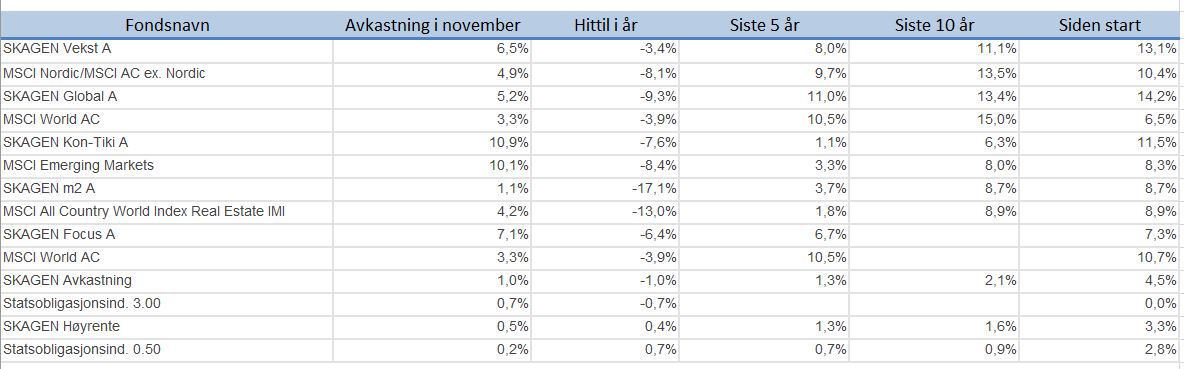Select the Avkastning i november header
1184x369 pixels.
(432, 26)
